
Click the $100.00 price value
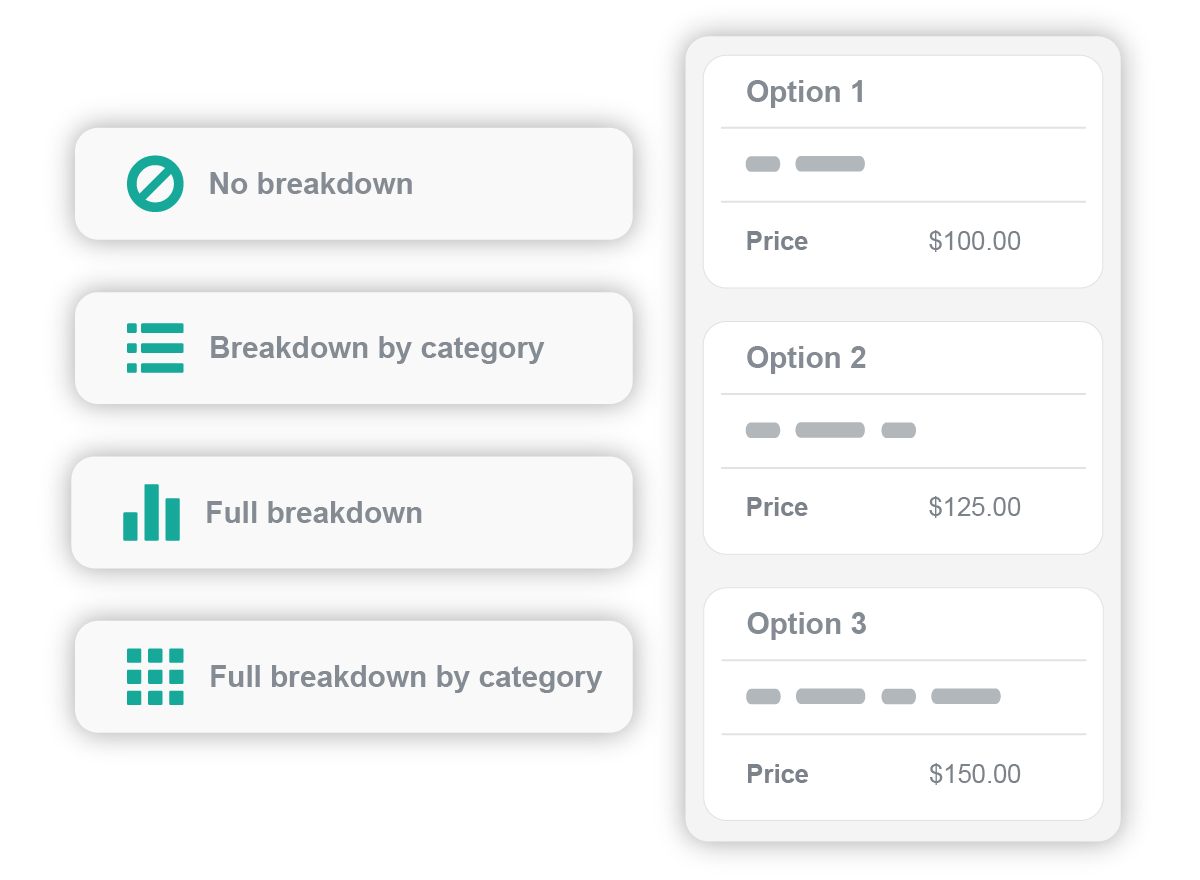click(974, 241)
